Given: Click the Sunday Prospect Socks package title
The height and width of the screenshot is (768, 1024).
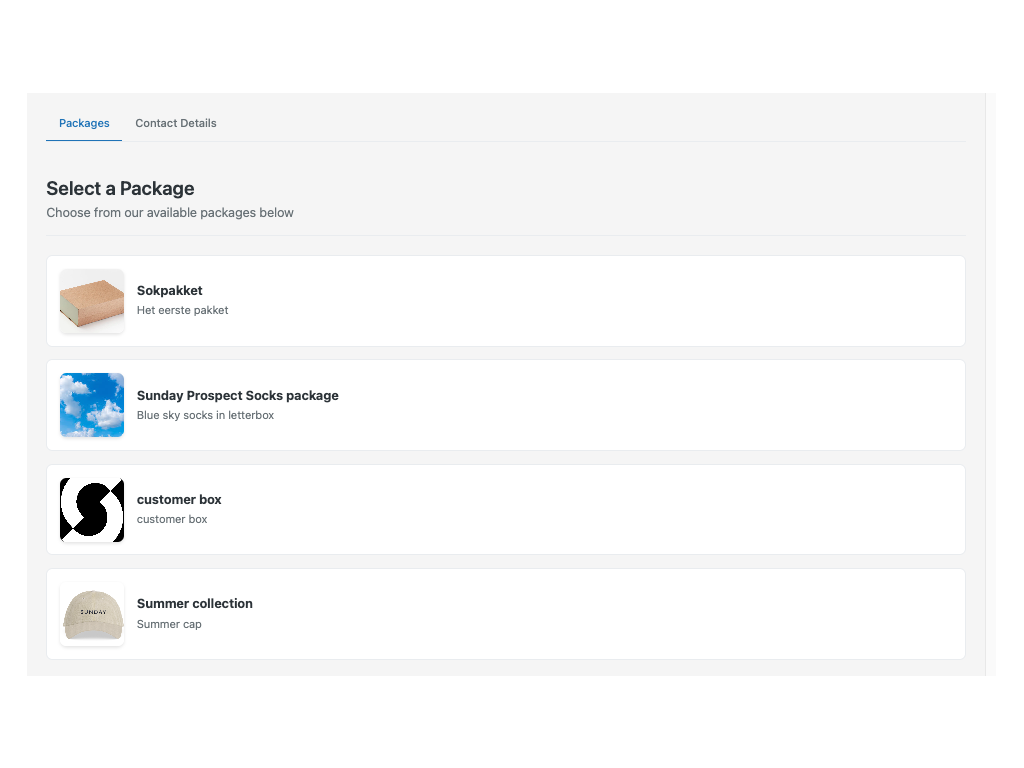Looking at the screenshot, I should coord(237,395).
